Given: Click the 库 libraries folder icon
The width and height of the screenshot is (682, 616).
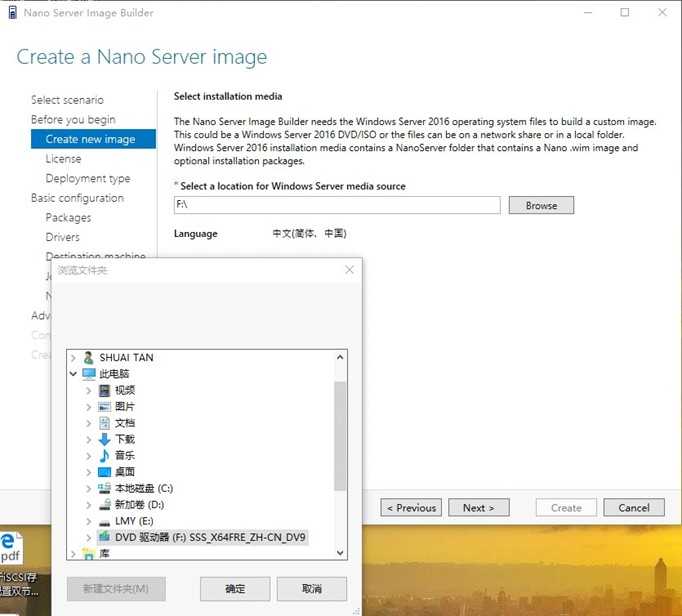Looking at the screenshot, I should click(89, 554).
